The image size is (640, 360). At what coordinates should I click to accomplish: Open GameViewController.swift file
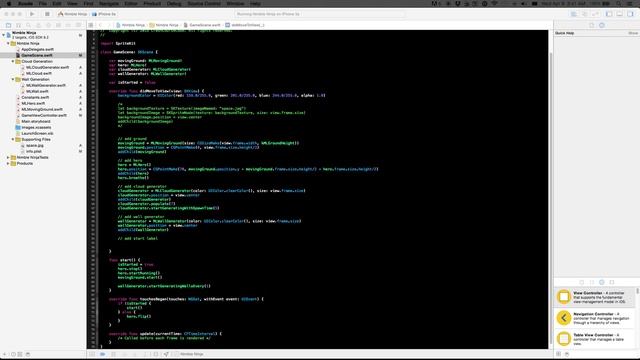click(x=44, y=116)
